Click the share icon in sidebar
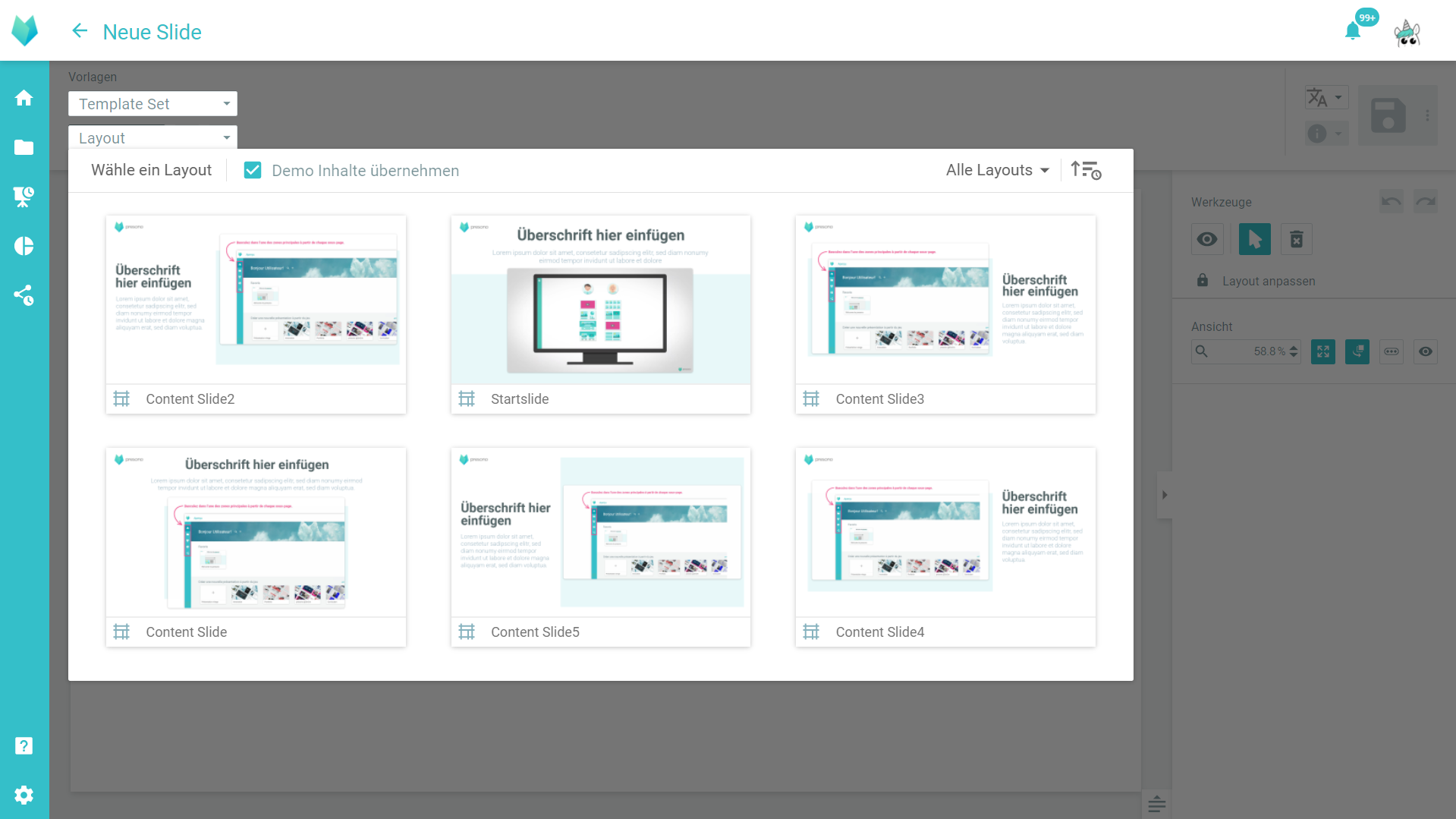Image resolution: width=1456 pixels, height=819 pixels. pyautogui.click(x=24, y=295)
